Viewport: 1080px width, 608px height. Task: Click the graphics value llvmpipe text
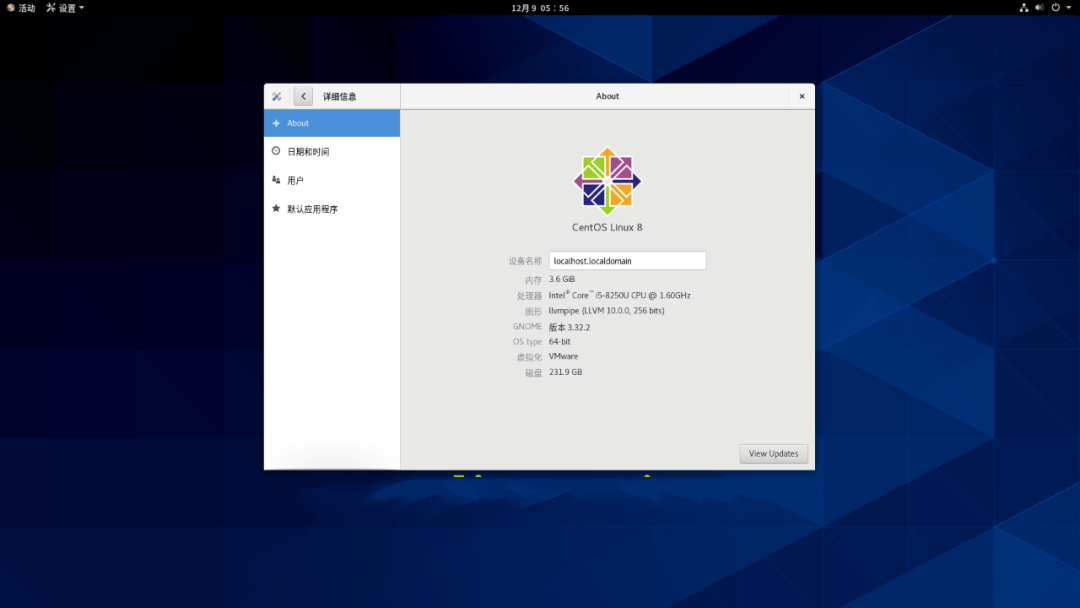coord(606,311)
